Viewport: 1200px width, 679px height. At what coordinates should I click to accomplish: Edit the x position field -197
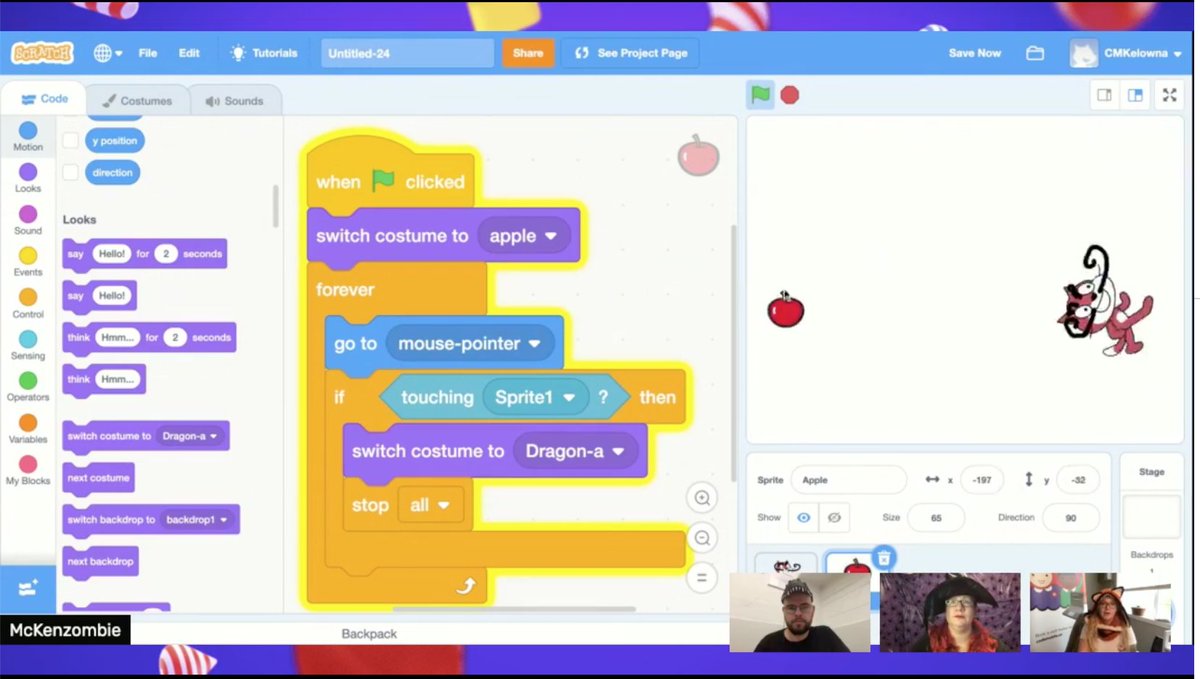[x=982, y=480]
